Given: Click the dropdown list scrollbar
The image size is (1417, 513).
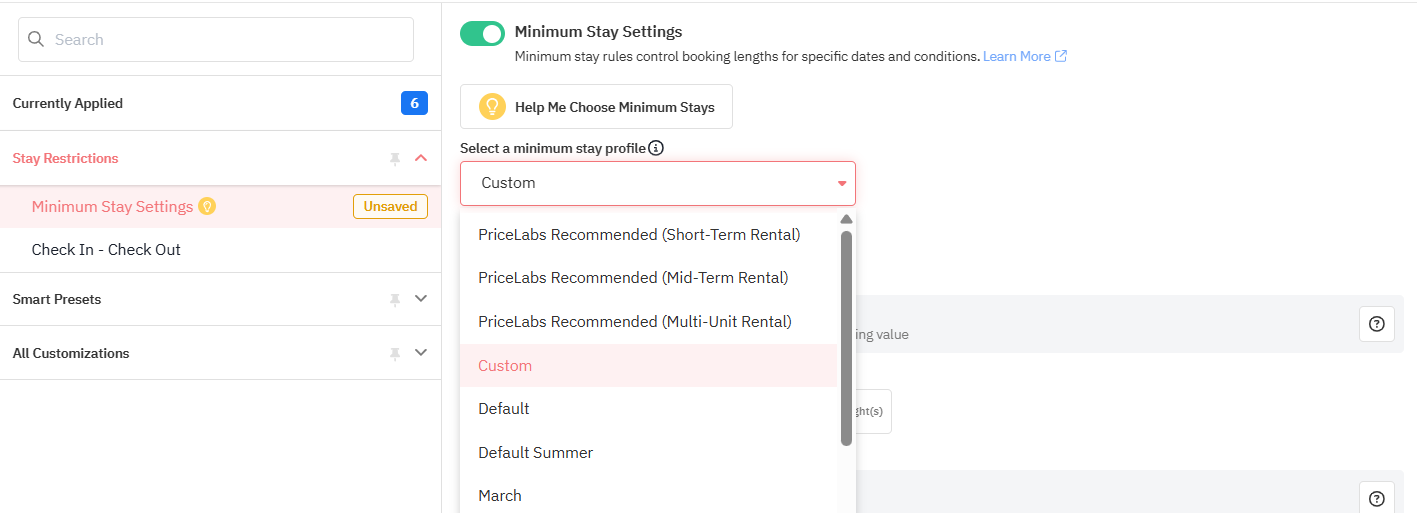Looking at the screenshot, I should 847,338.
